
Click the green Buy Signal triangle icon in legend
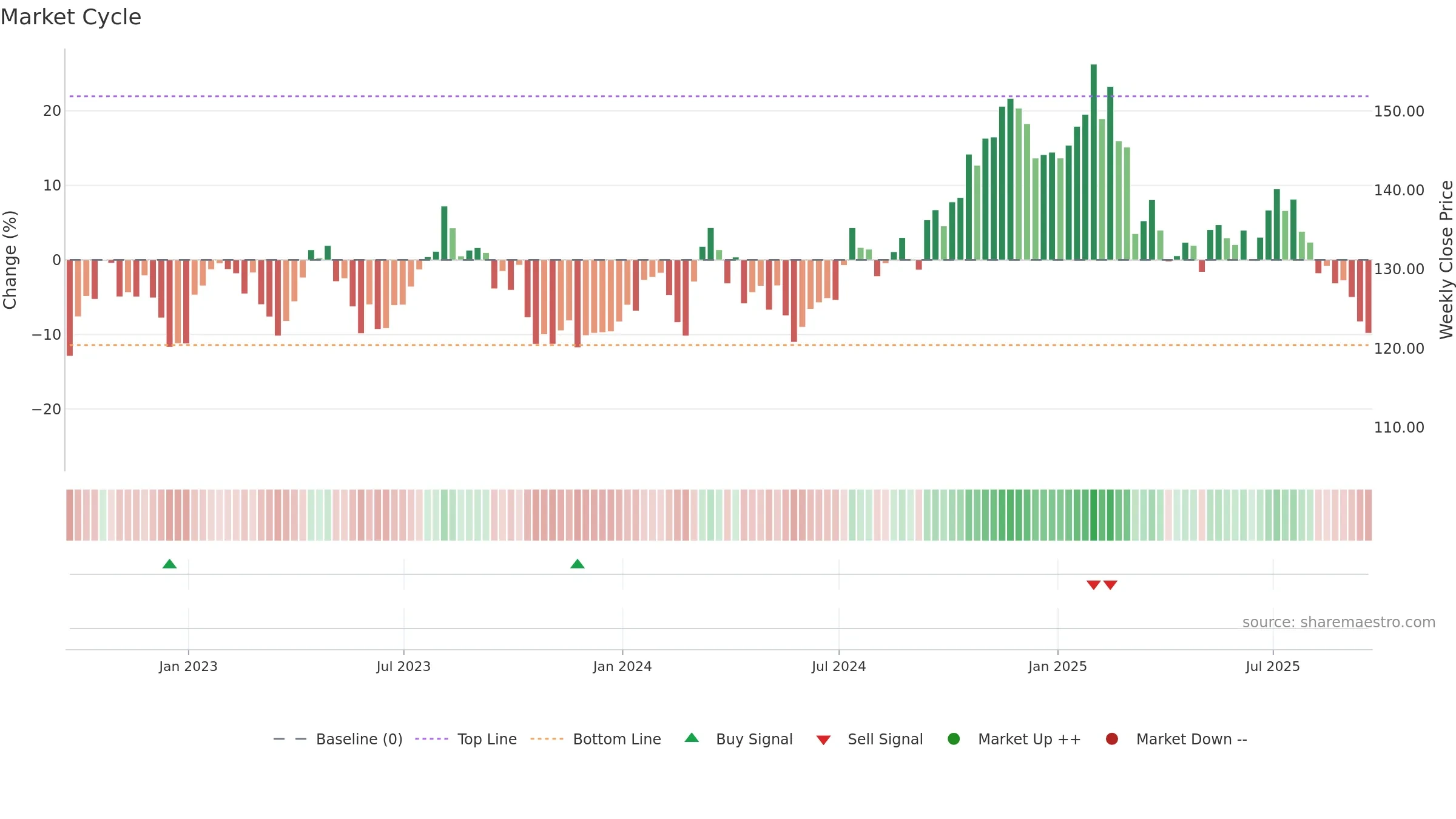692,738
